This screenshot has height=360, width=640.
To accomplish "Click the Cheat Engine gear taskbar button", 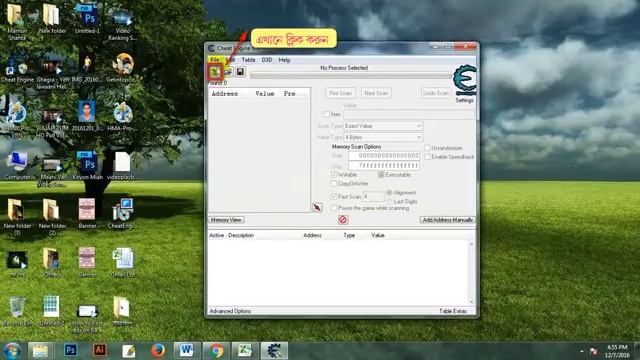I will tap(274, 350).
